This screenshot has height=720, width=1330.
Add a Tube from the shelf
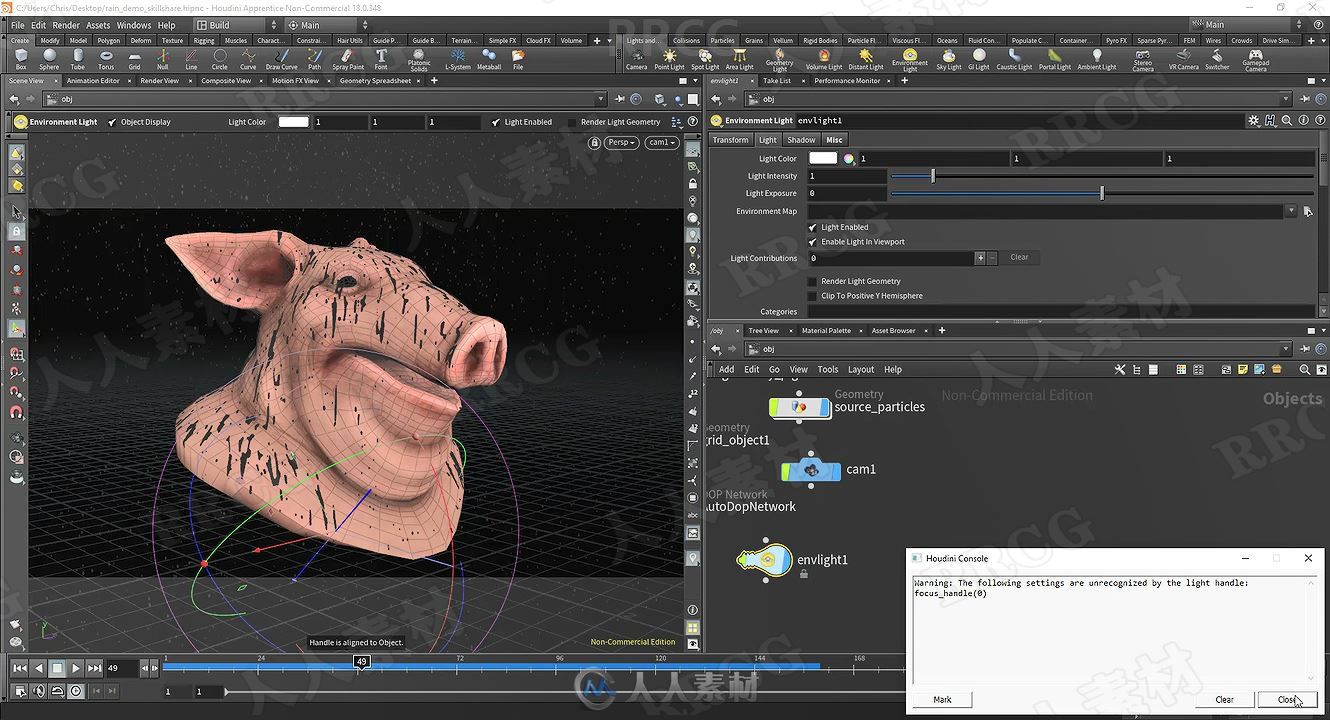click(x=77, y=59)
